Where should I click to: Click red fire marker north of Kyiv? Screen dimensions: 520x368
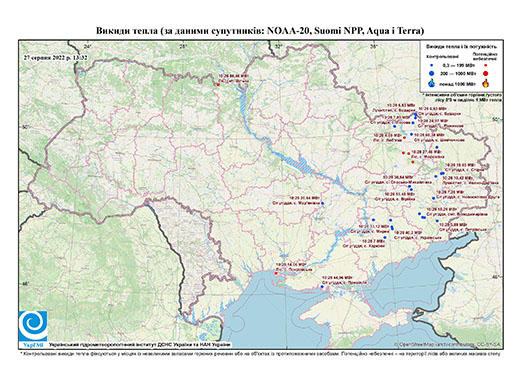[x=218, y=85]
